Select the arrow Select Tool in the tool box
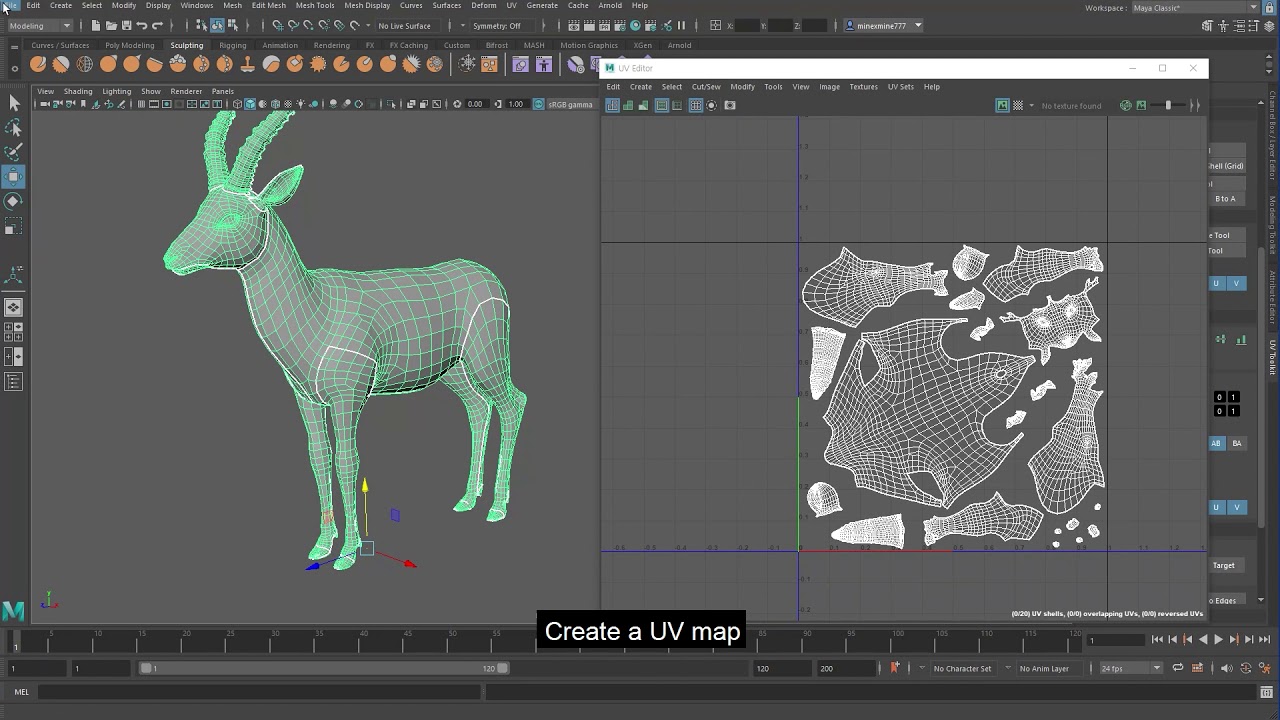1280x720 pixels. click(x=14, y=103)
